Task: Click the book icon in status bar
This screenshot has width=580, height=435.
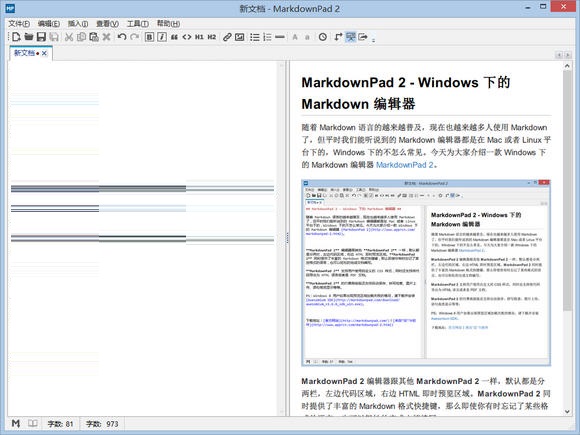Action: pos(33,423)
